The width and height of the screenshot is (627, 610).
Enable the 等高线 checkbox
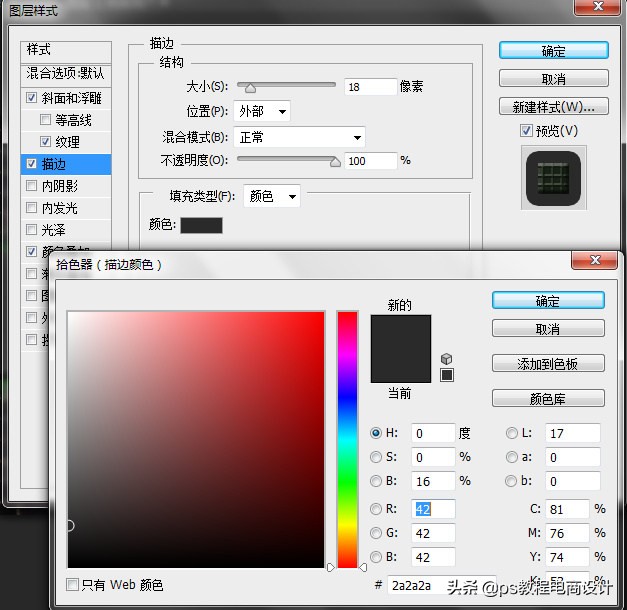tap(45, 120)
